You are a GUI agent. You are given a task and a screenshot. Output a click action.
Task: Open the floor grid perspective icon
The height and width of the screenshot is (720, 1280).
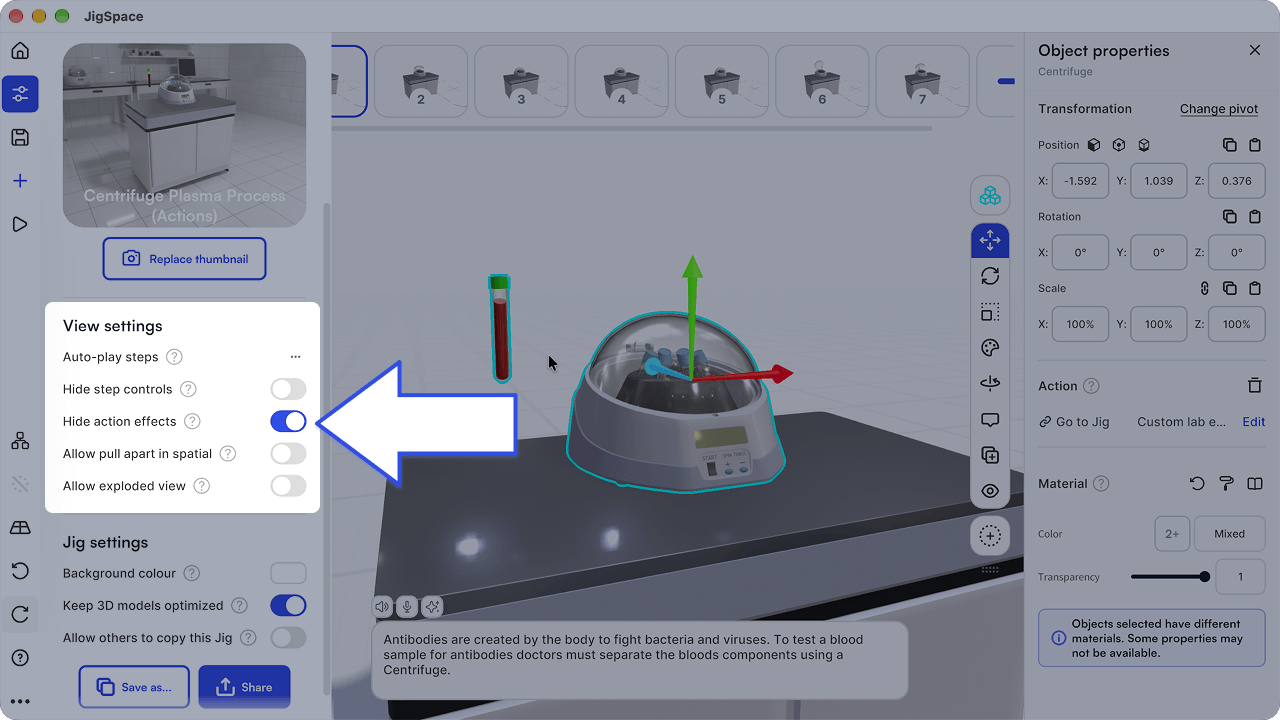tap(20, 528)
